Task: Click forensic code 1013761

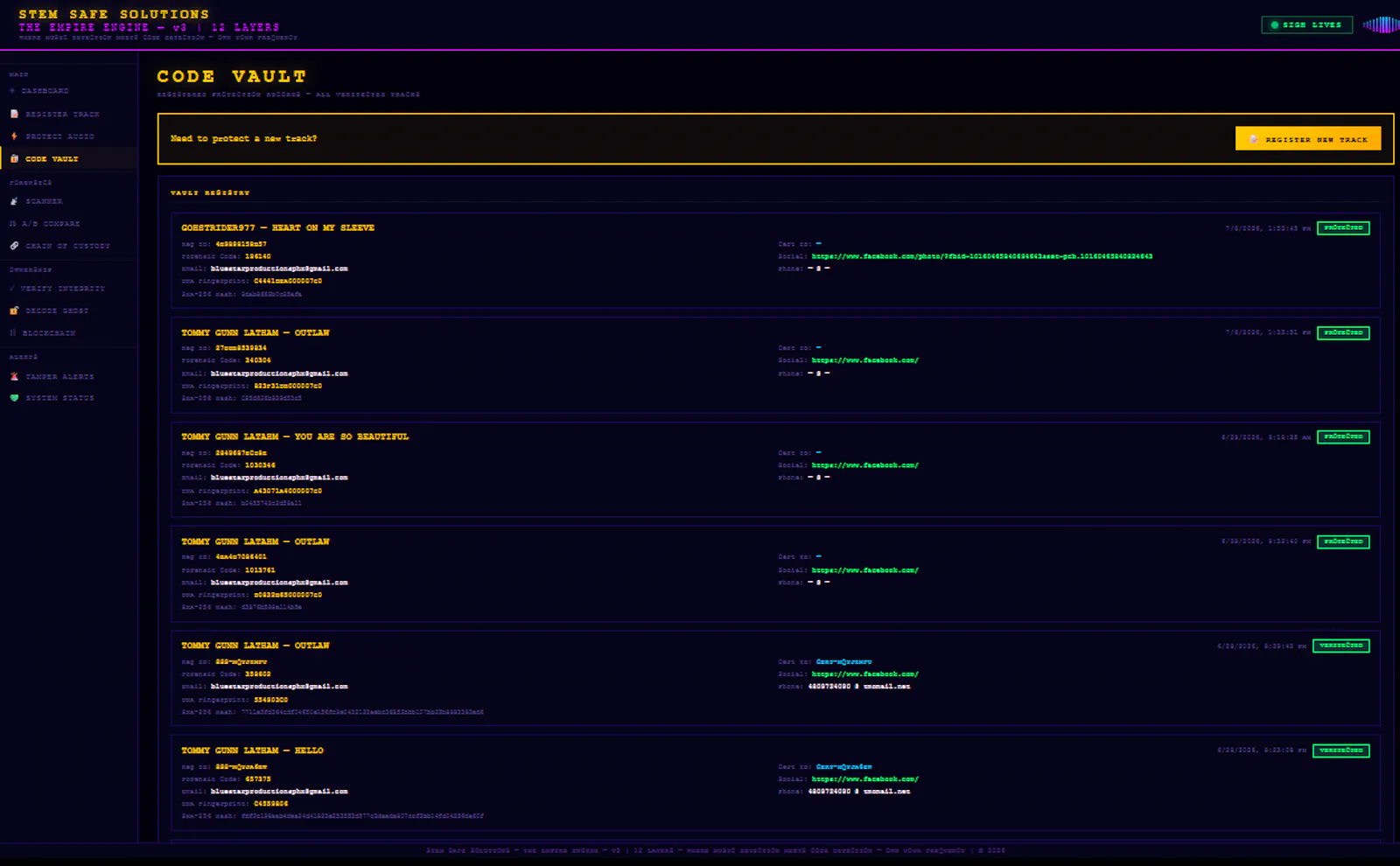Action: pos(260,569)
